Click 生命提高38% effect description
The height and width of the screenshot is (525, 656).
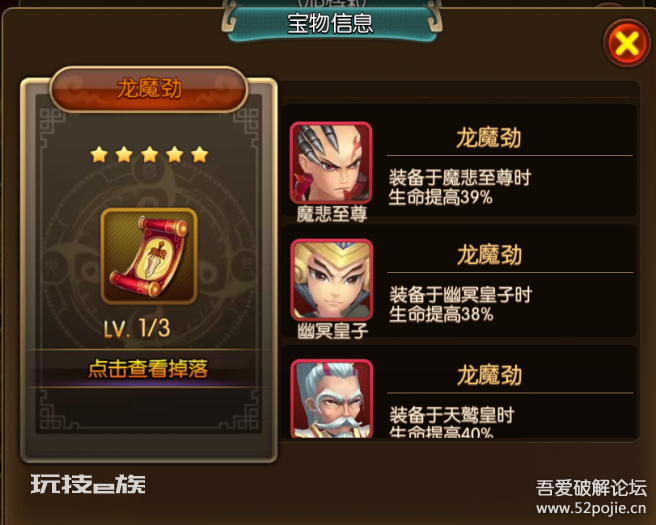pos(441,315)
